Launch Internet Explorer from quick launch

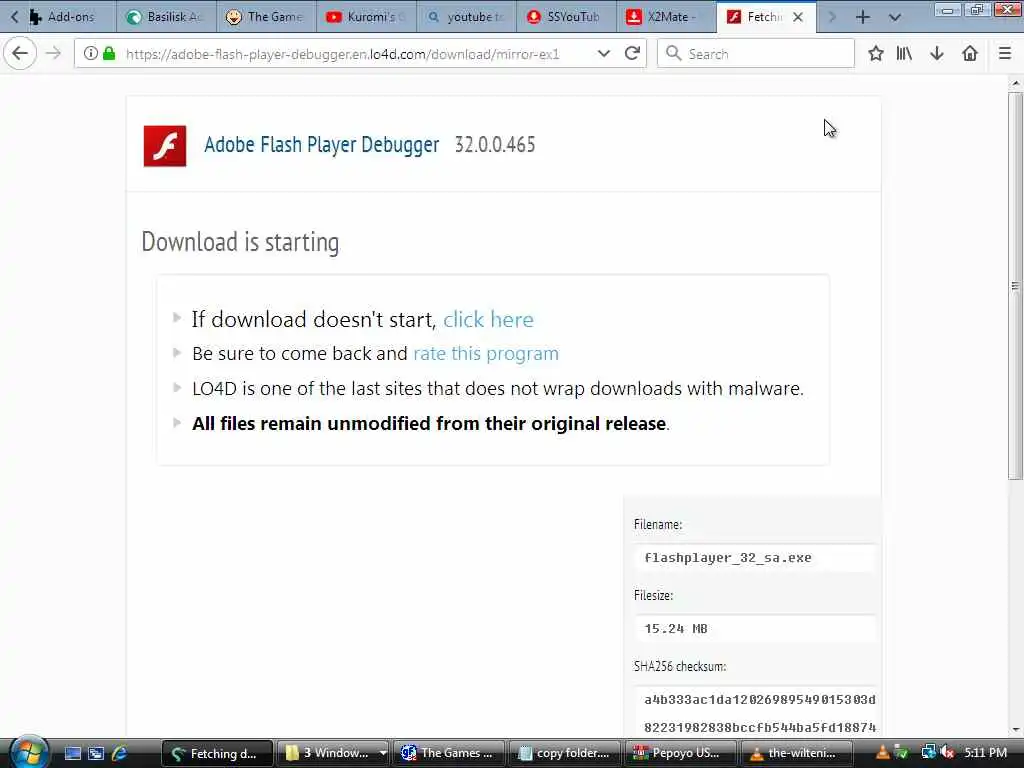pos(120,754)
